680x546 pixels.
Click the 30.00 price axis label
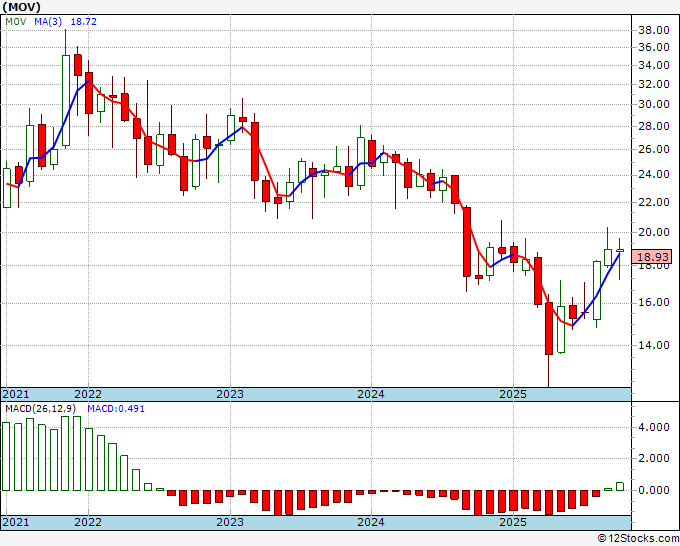click(654, 104)
